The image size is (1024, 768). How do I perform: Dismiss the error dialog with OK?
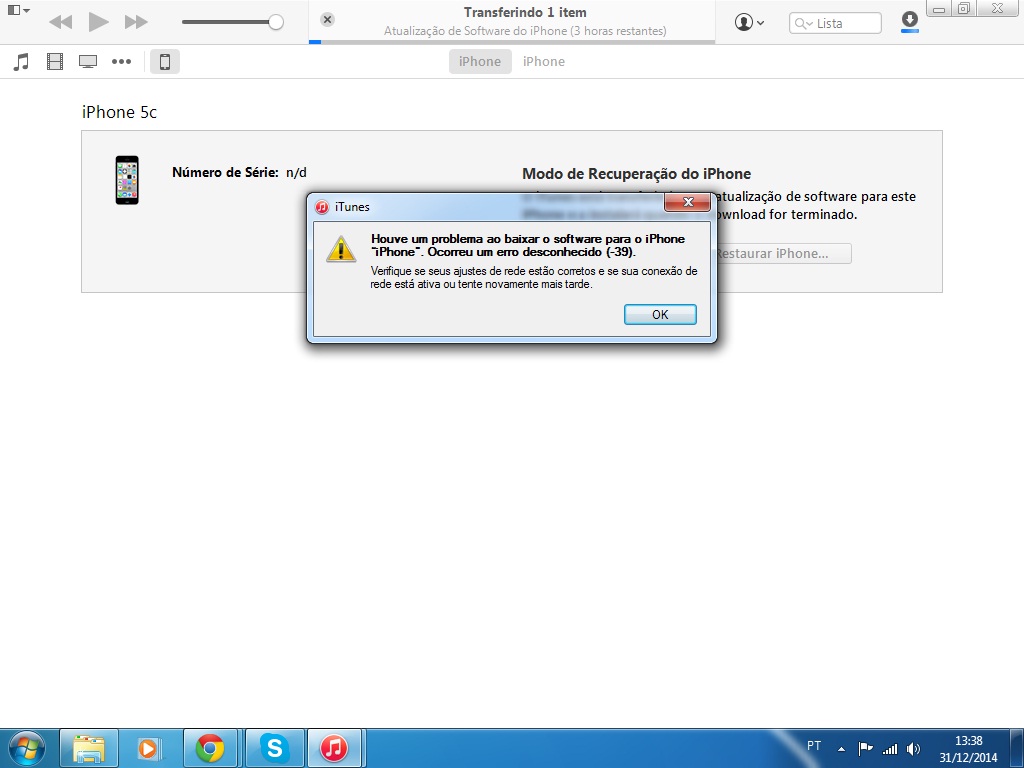[x=660, y=315]
